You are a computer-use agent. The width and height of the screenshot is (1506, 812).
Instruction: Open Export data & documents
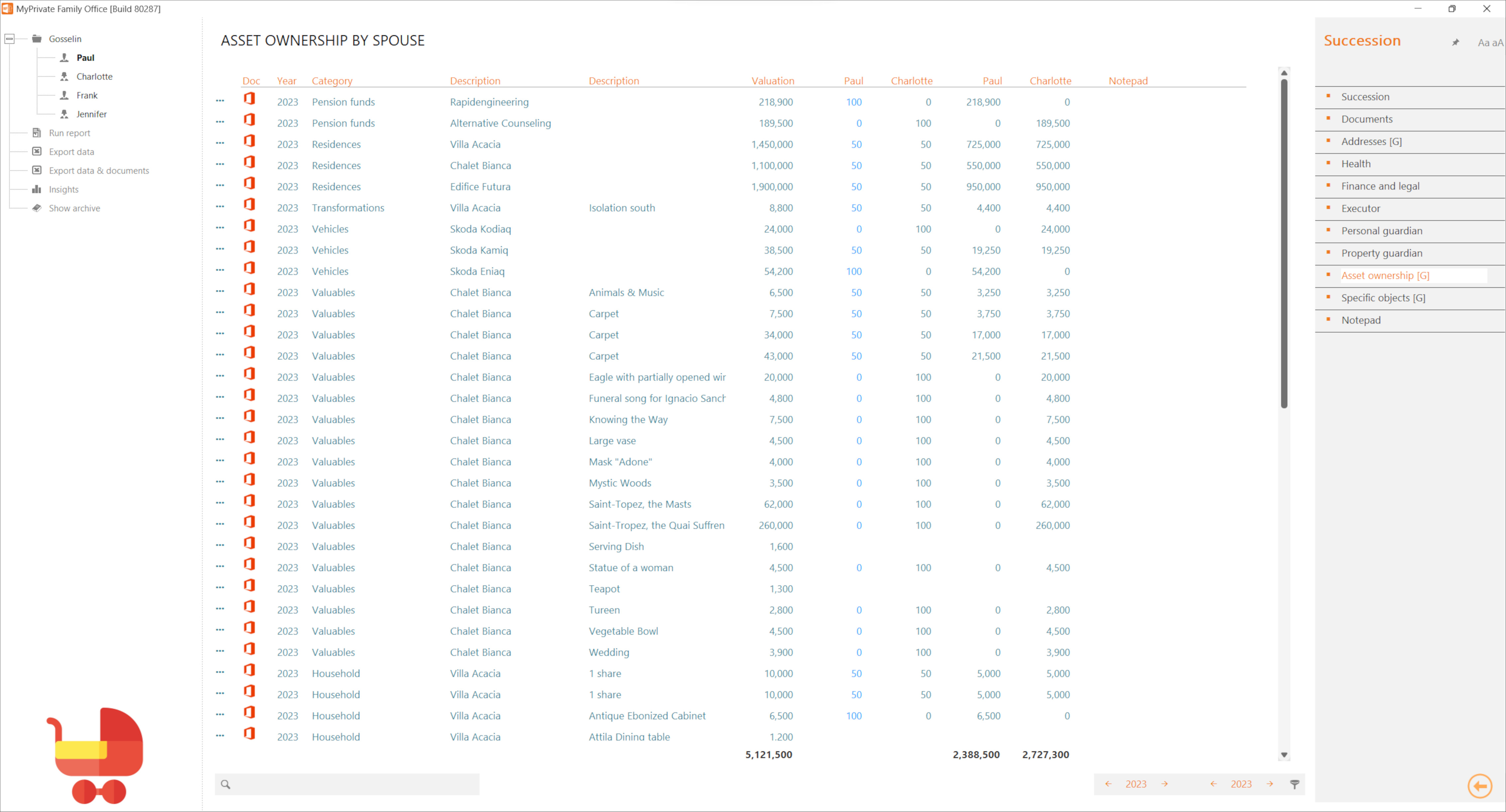(36, 170)
